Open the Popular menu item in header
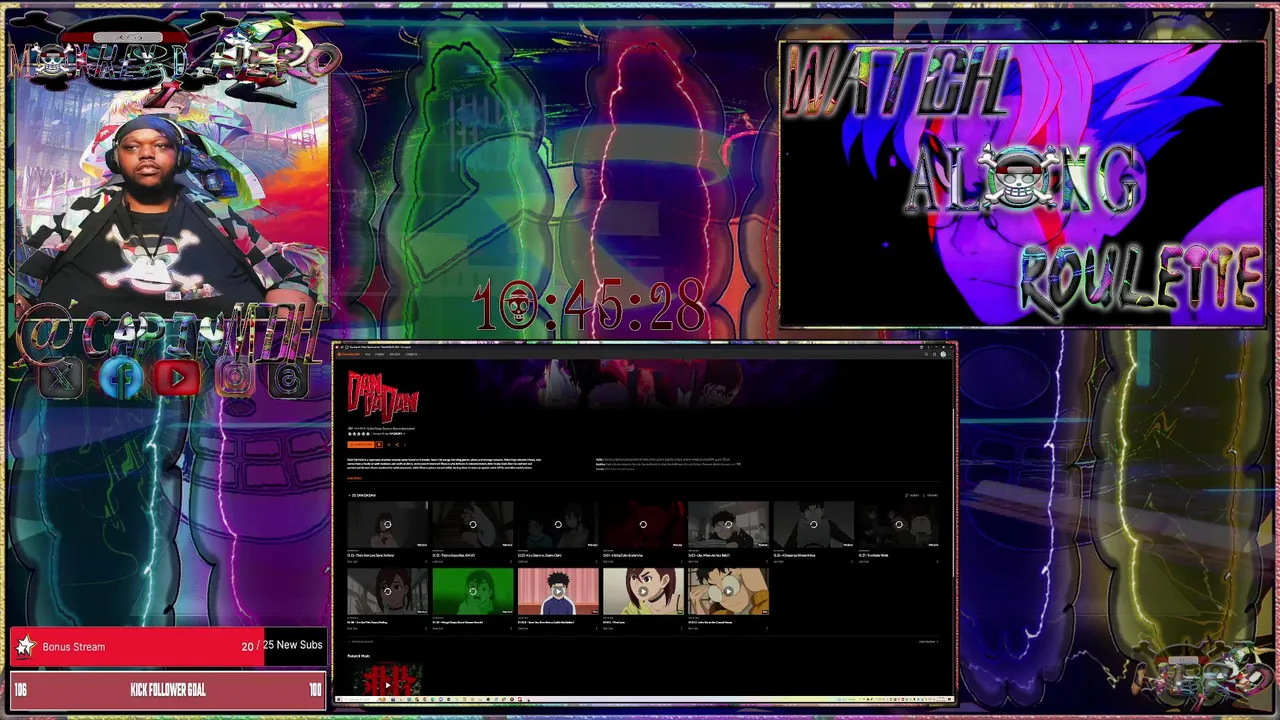1280x720 pixels. coord(380,354)
